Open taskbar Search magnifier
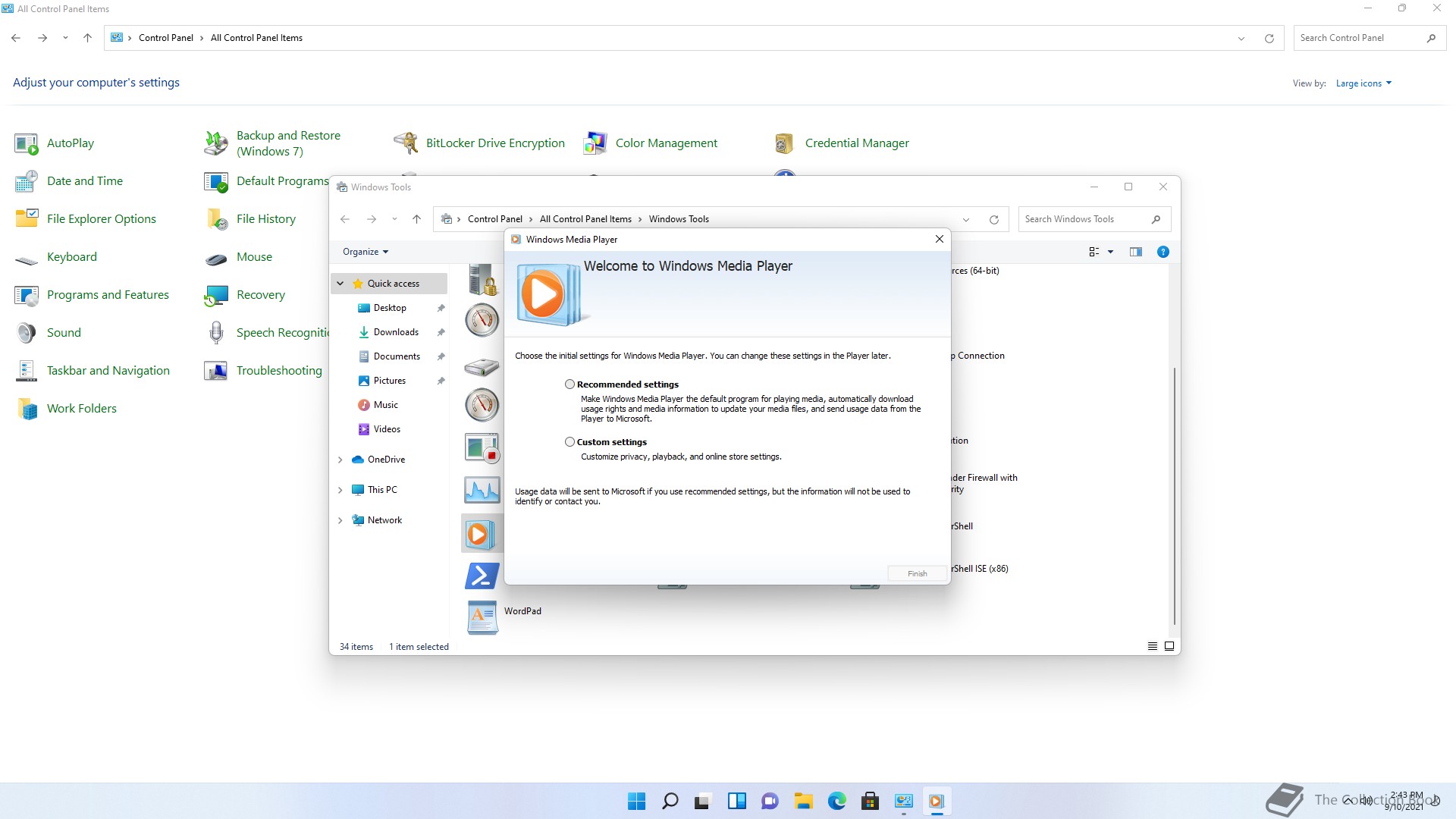This screenshot has width=1456, height=819. point(670,801)
